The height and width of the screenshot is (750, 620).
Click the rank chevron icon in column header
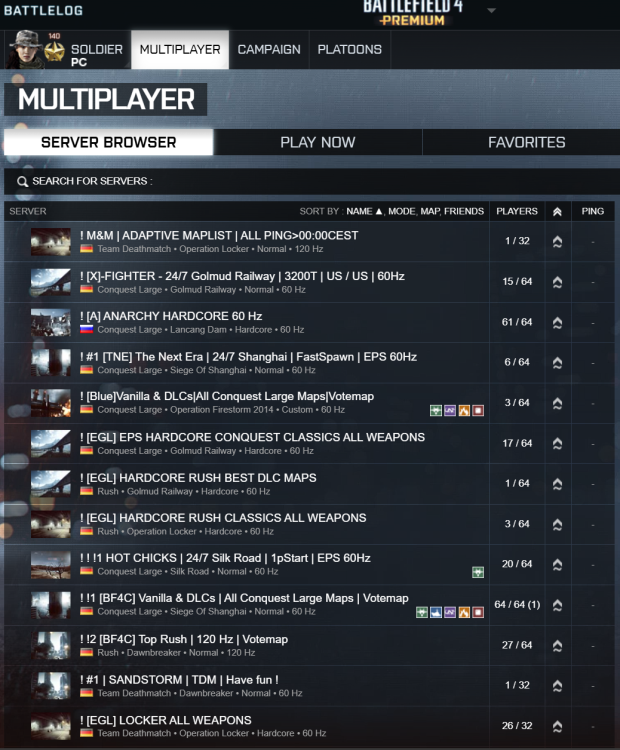point(557,211)
